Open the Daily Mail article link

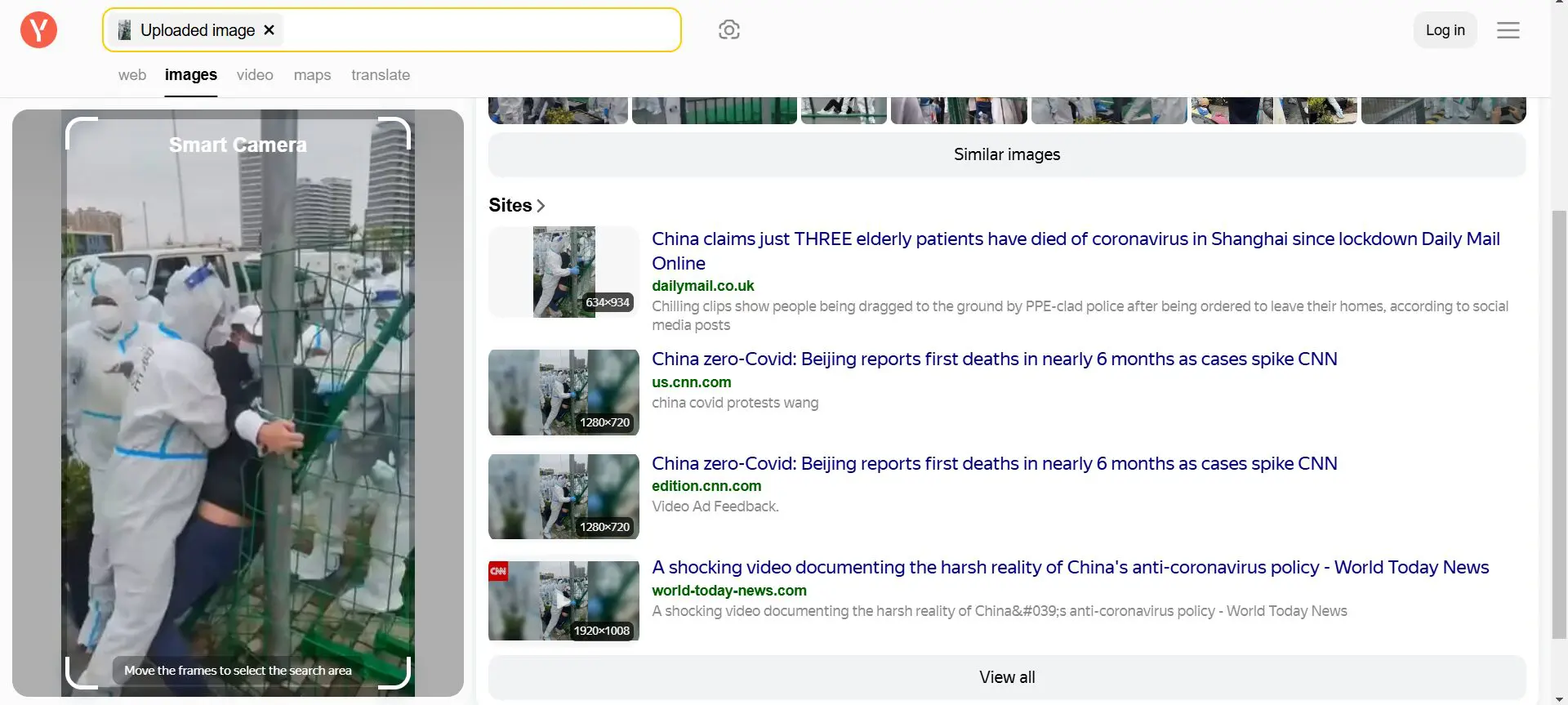[1076, 251]
